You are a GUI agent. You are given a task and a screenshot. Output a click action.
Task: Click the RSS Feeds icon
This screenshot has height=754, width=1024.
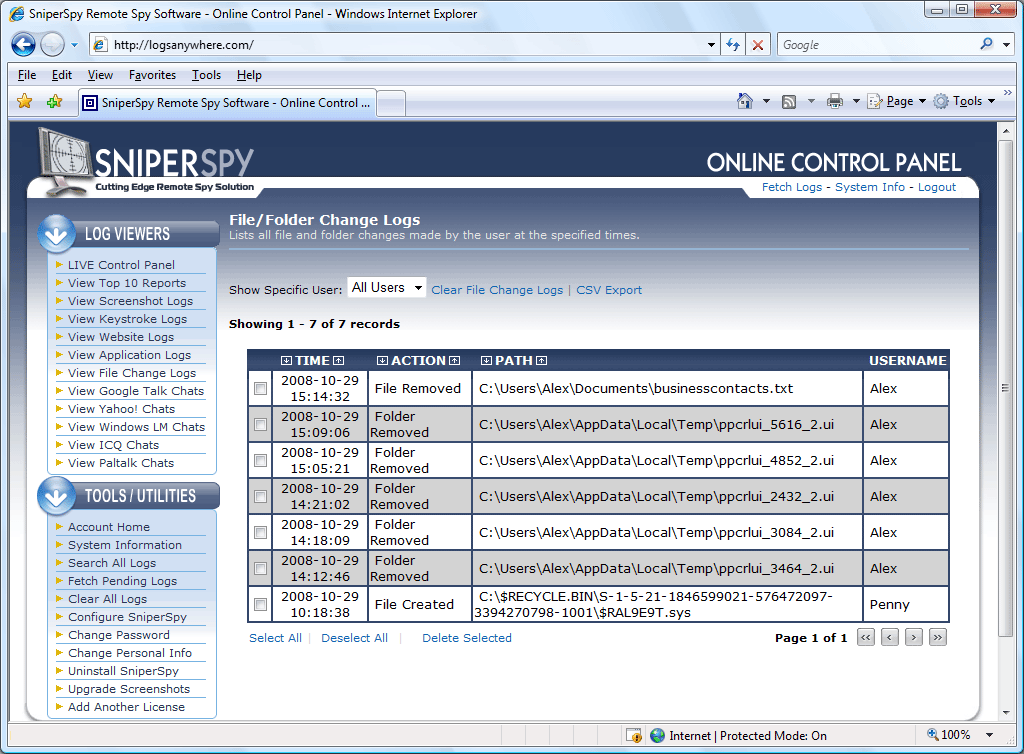pos(789,102)
